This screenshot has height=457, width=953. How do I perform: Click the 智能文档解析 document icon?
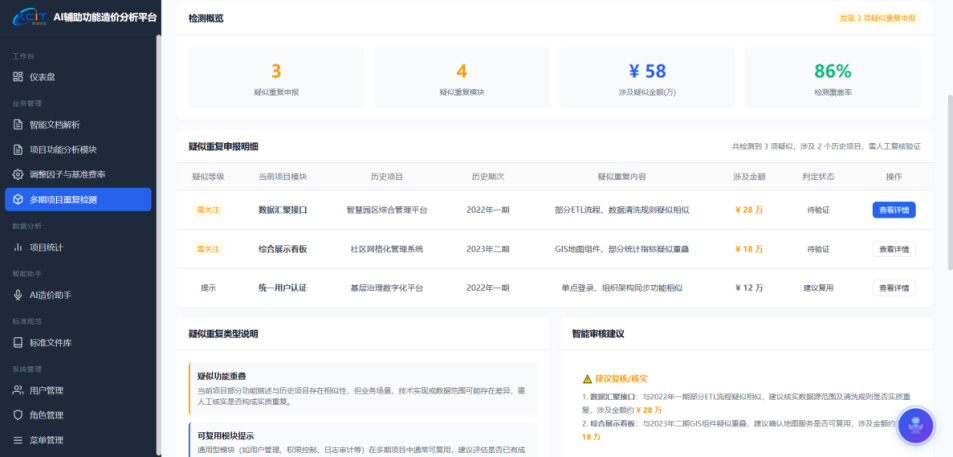pos(18,125)
